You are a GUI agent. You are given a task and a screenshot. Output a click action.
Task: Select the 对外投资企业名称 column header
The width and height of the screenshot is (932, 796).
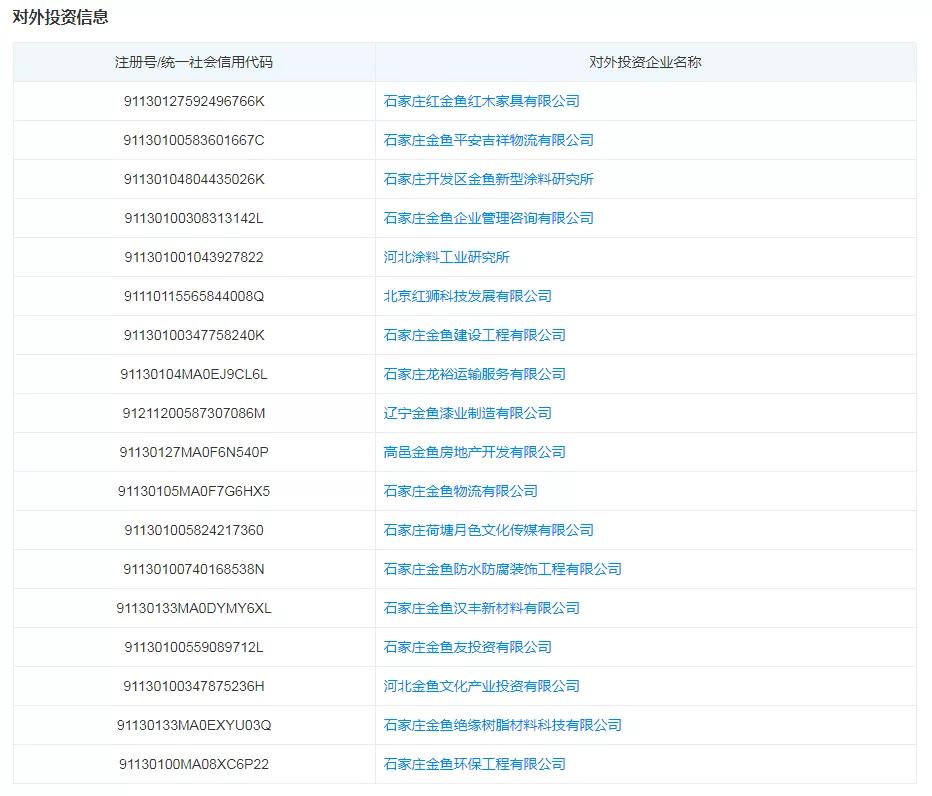pyautogui.click(x=649, y=61)
